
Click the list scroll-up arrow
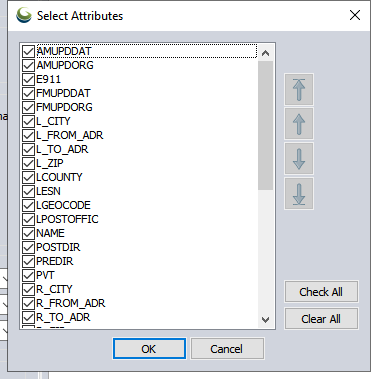coord(266,53)
